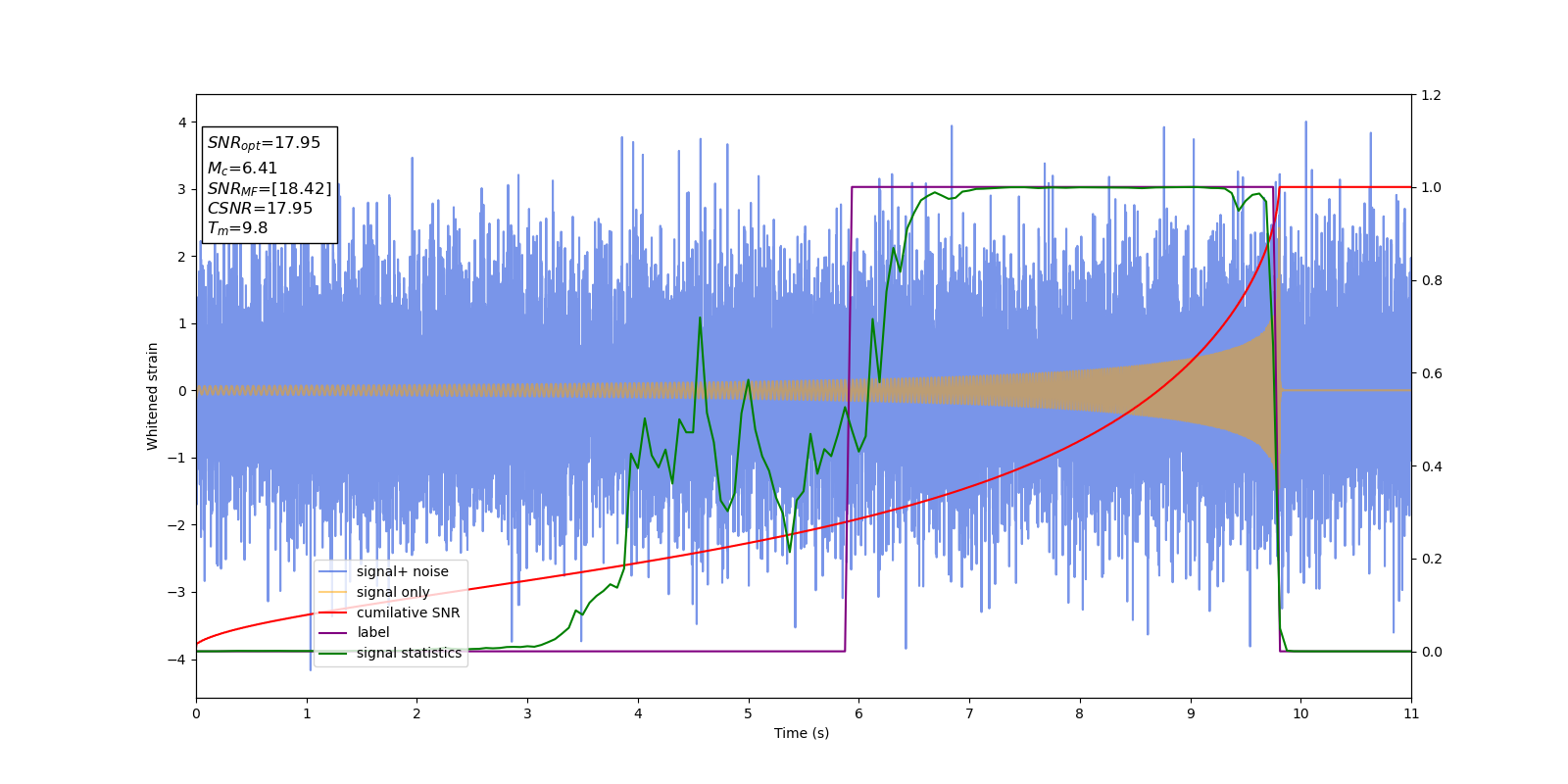Click right-axis tick label 0.0
This screenshot has width=1568, height=784.
[1431, 652]
